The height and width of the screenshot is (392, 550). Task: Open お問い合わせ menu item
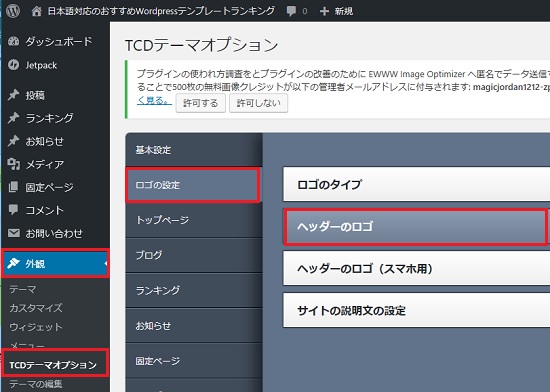(55, 233)
